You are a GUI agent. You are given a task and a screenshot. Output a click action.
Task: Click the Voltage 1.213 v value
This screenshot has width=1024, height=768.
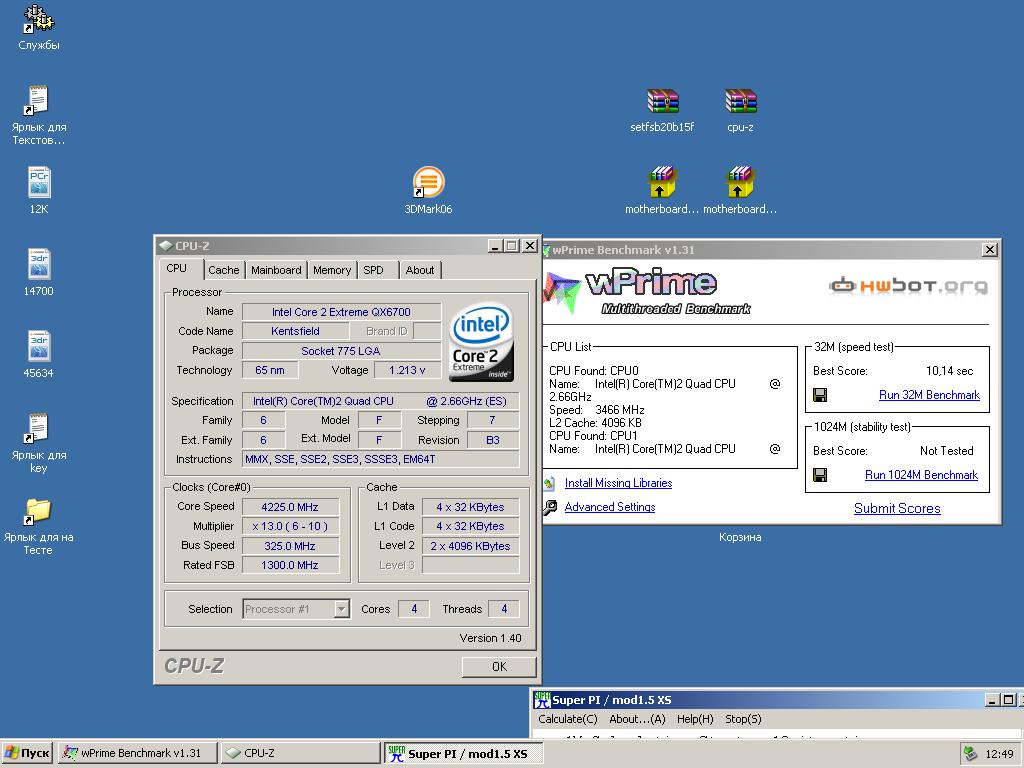pyautogui.click(x=407, y=370)
